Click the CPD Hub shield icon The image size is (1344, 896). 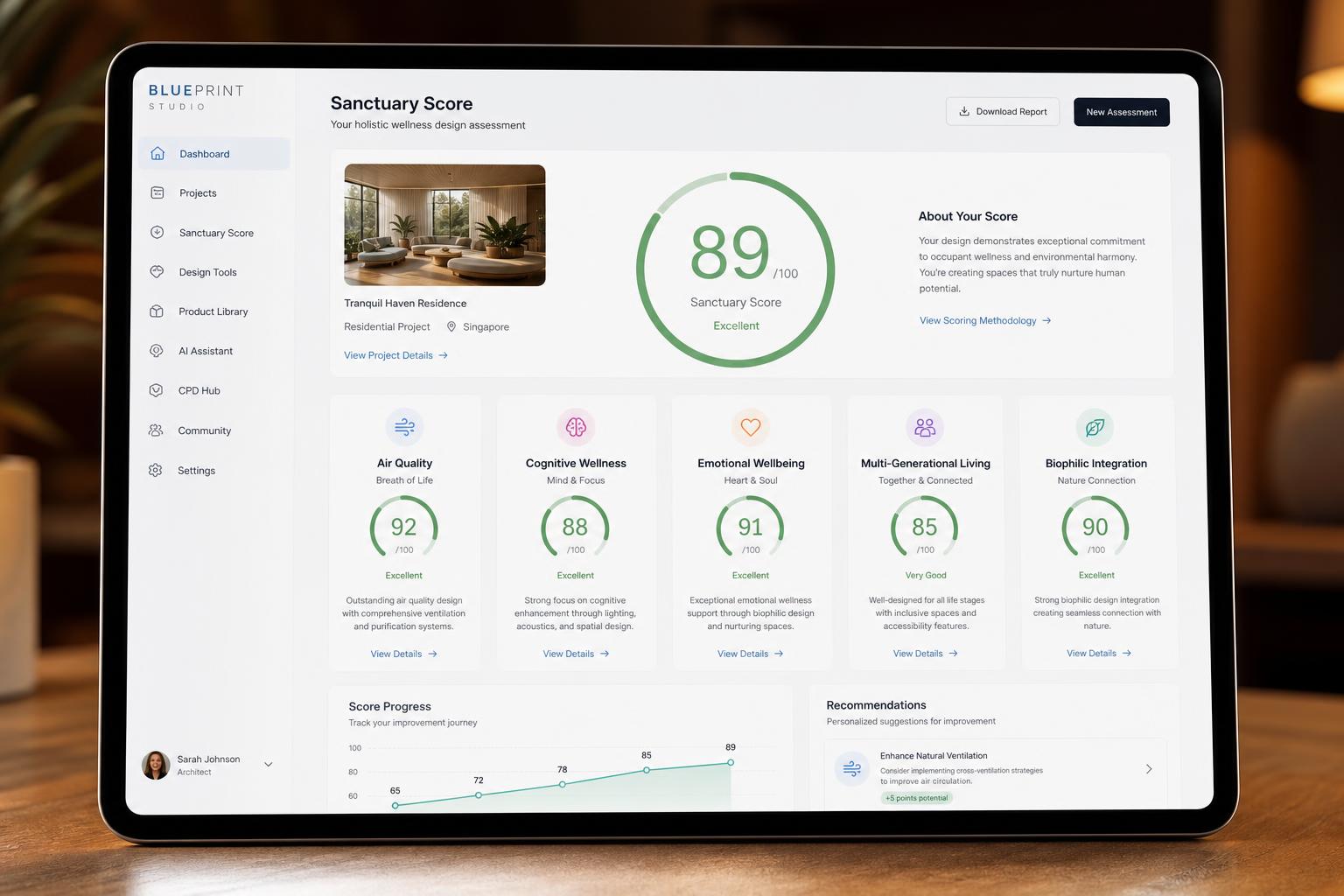coord(156,390)
